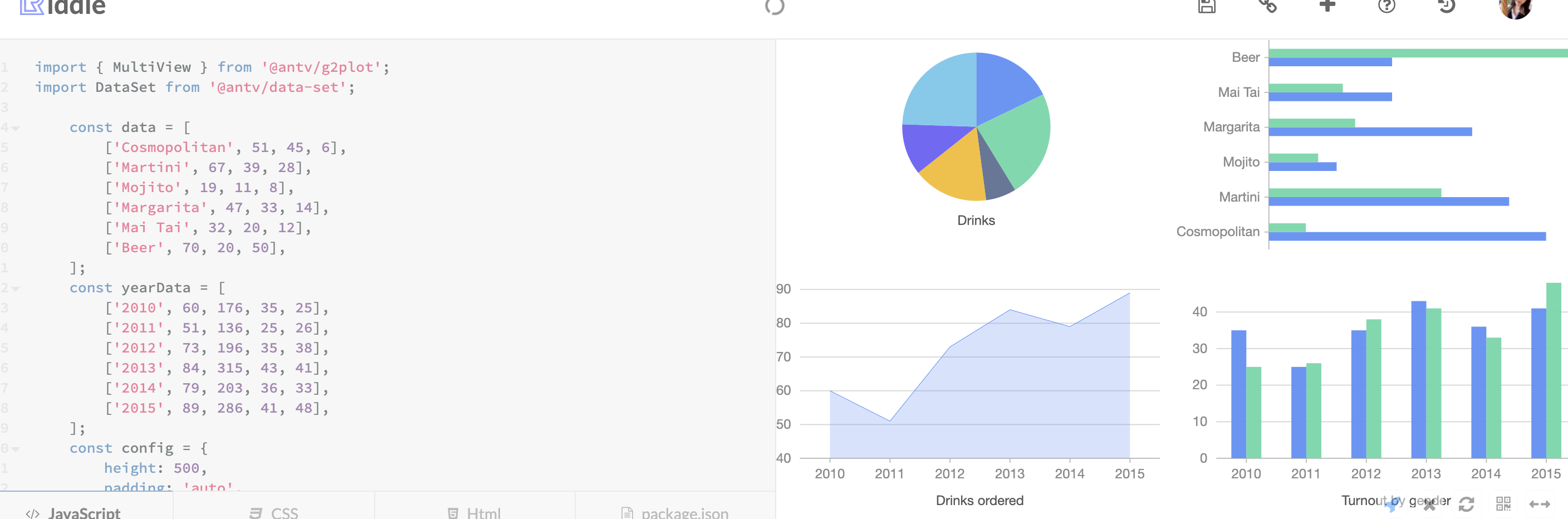The width and height of the screenshot is (1568, 519).
Task: Click the 'height: 500' config line
Action: [155, 468]
